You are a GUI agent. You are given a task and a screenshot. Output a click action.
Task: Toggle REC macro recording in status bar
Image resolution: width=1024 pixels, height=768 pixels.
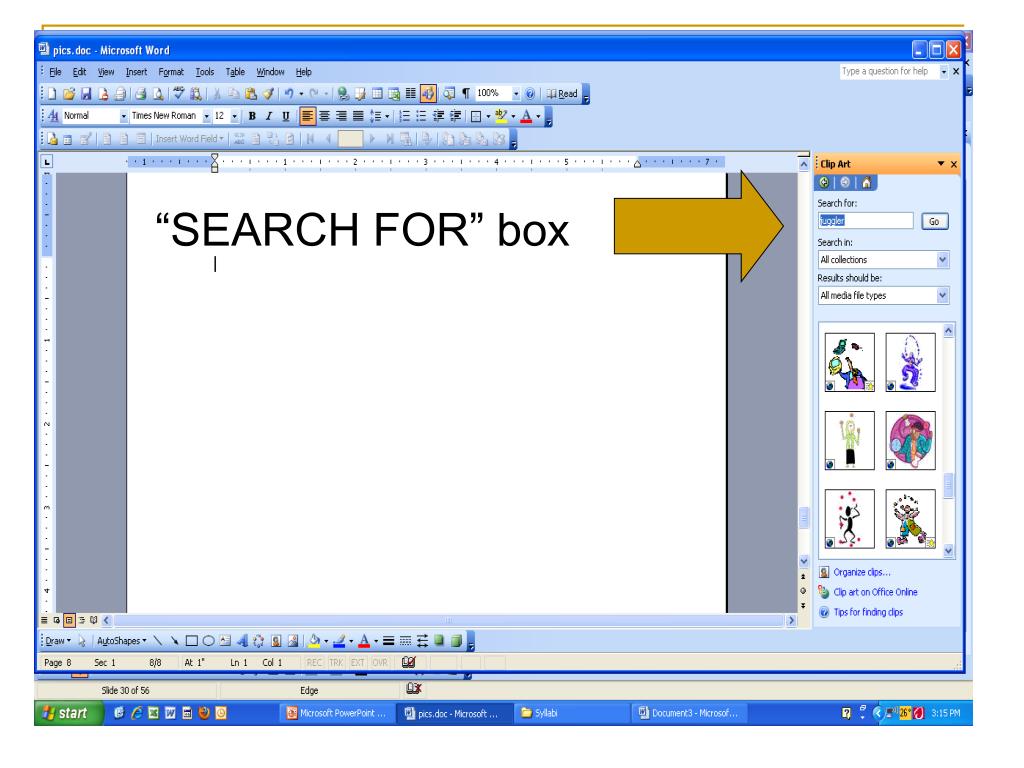tap(314, 662)
